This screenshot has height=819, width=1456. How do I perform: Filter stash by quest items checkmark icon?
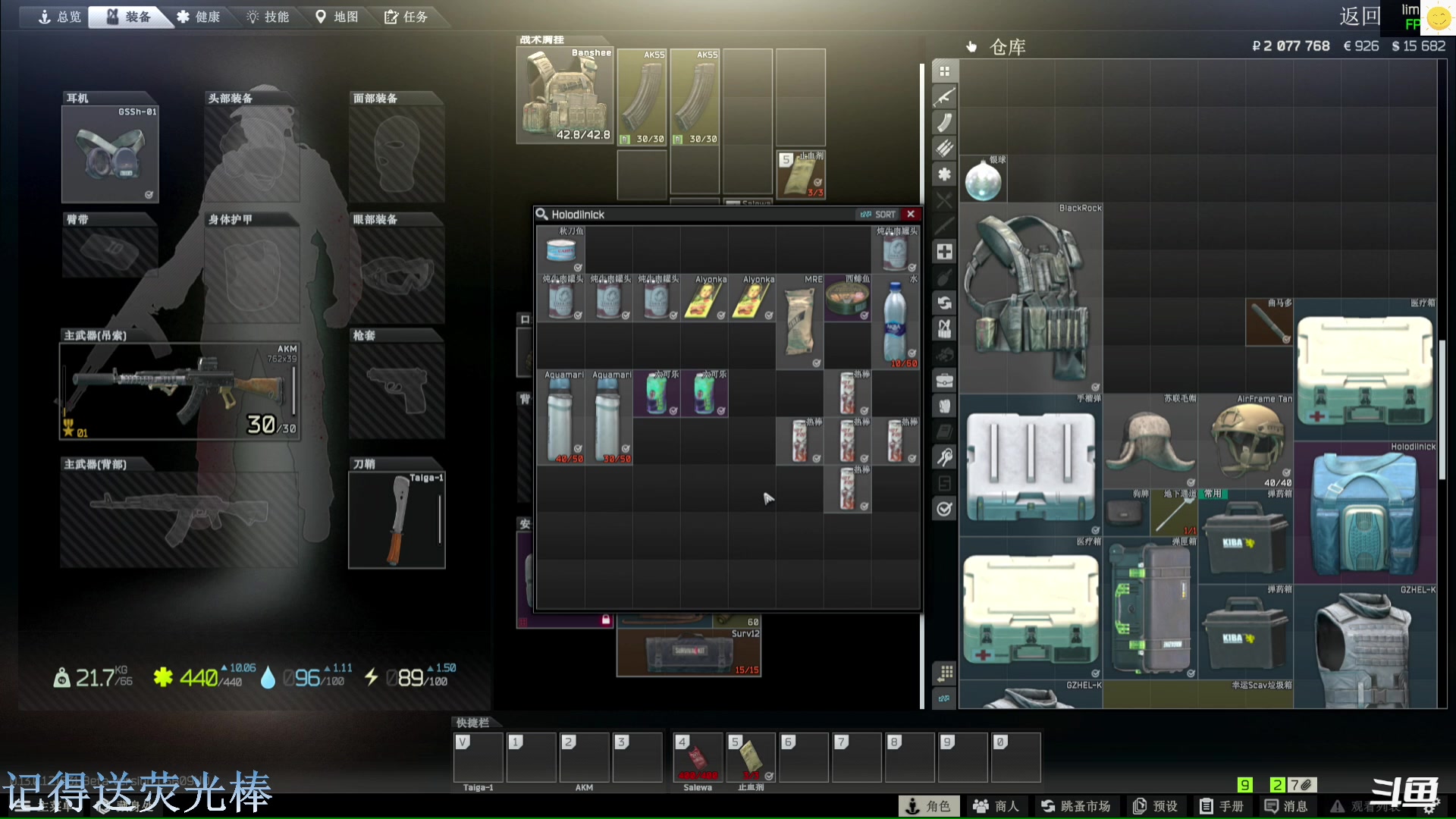[944, 509]
